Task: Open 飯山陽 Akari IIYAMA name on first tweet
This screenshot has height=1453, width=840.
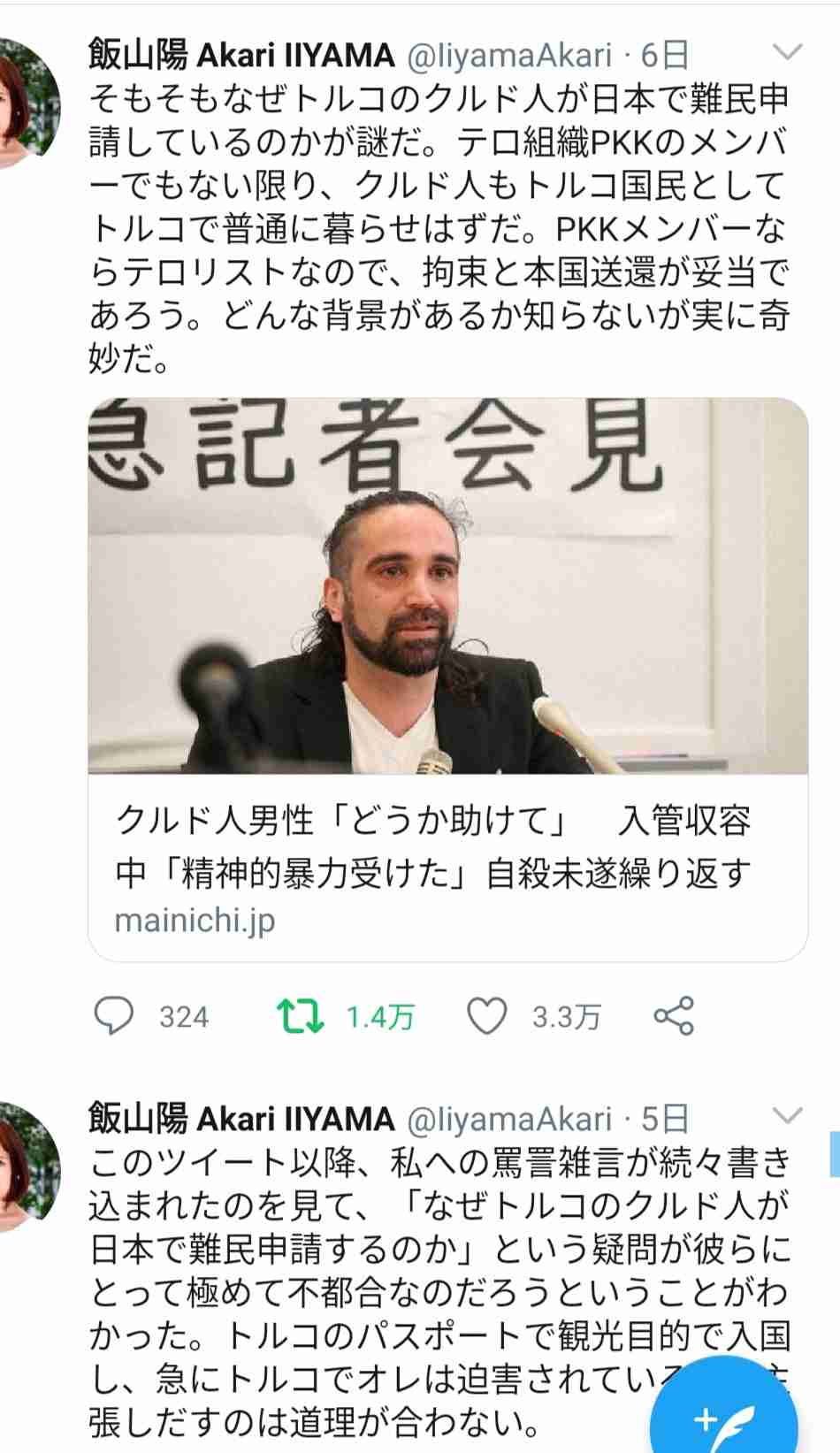Action: click(241, 55)
